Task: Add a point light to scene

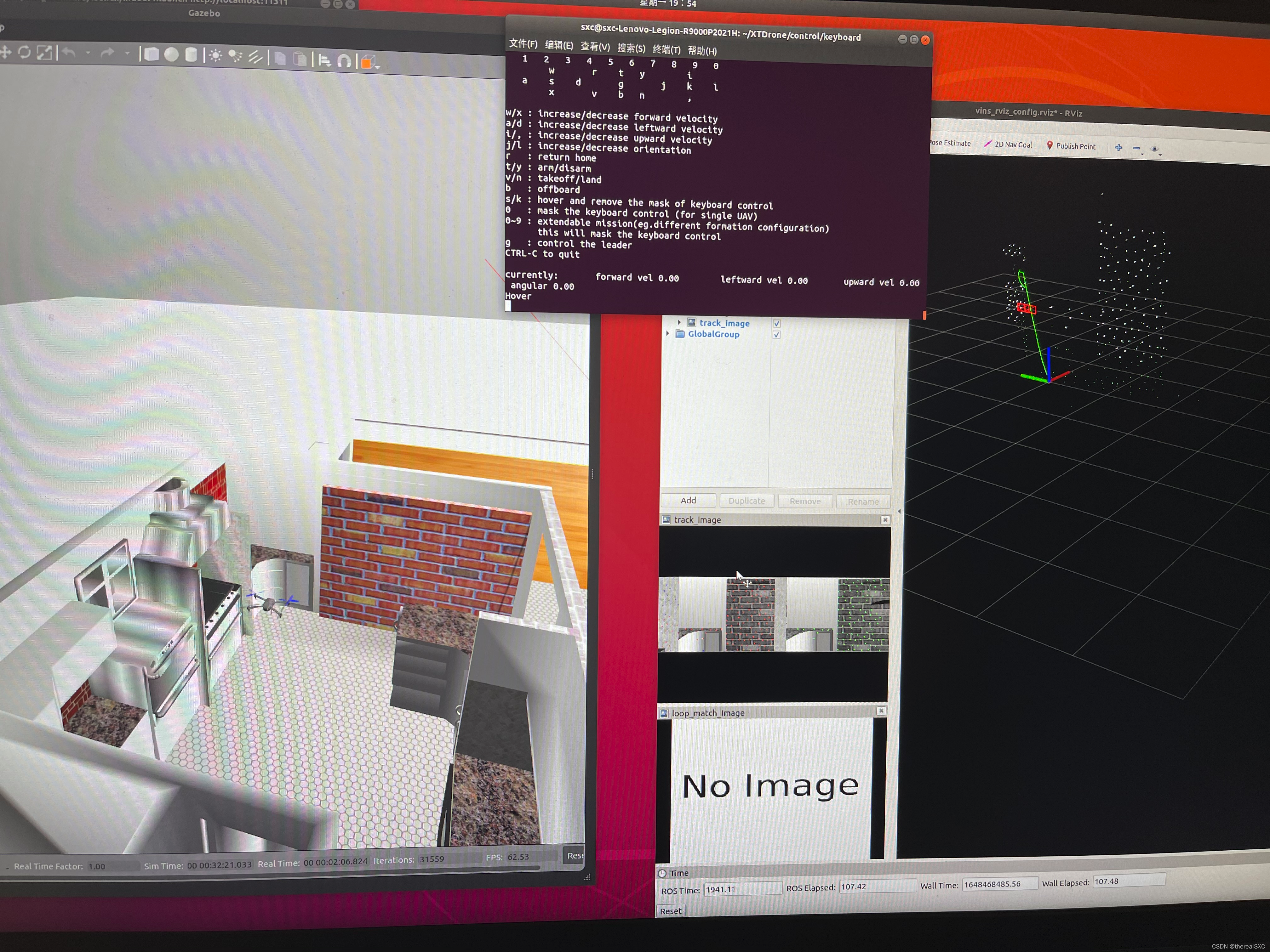Action: (215, 56)
